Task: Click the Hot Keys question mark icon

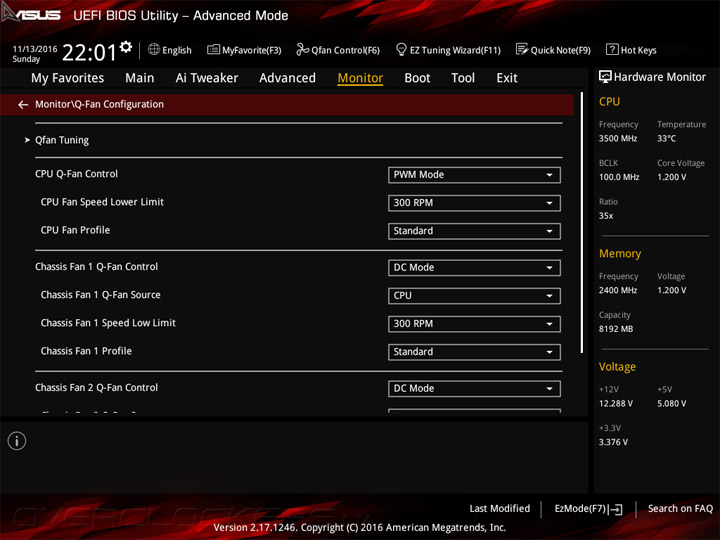Action: pos(612,49)
